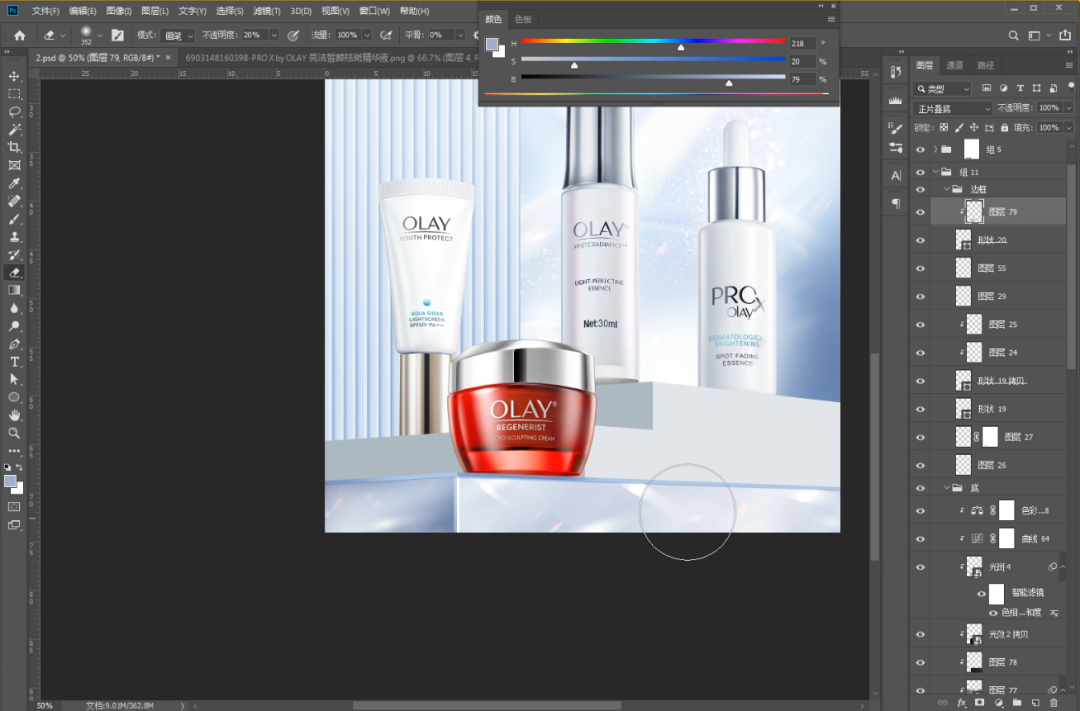This screenshot has height=711, width=1080.
Task: Click the search icon at top right
Action: [1013, 35]
